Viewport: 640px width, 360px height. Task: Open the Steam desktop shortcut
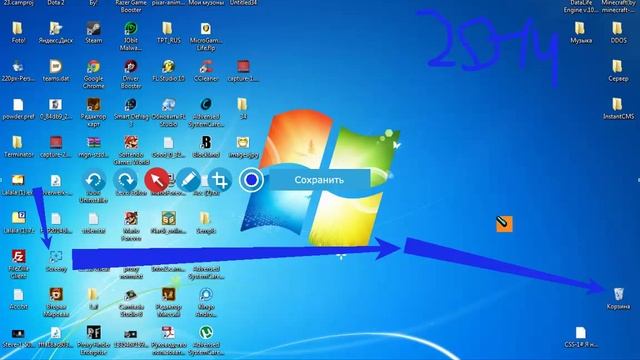point(93,33)
